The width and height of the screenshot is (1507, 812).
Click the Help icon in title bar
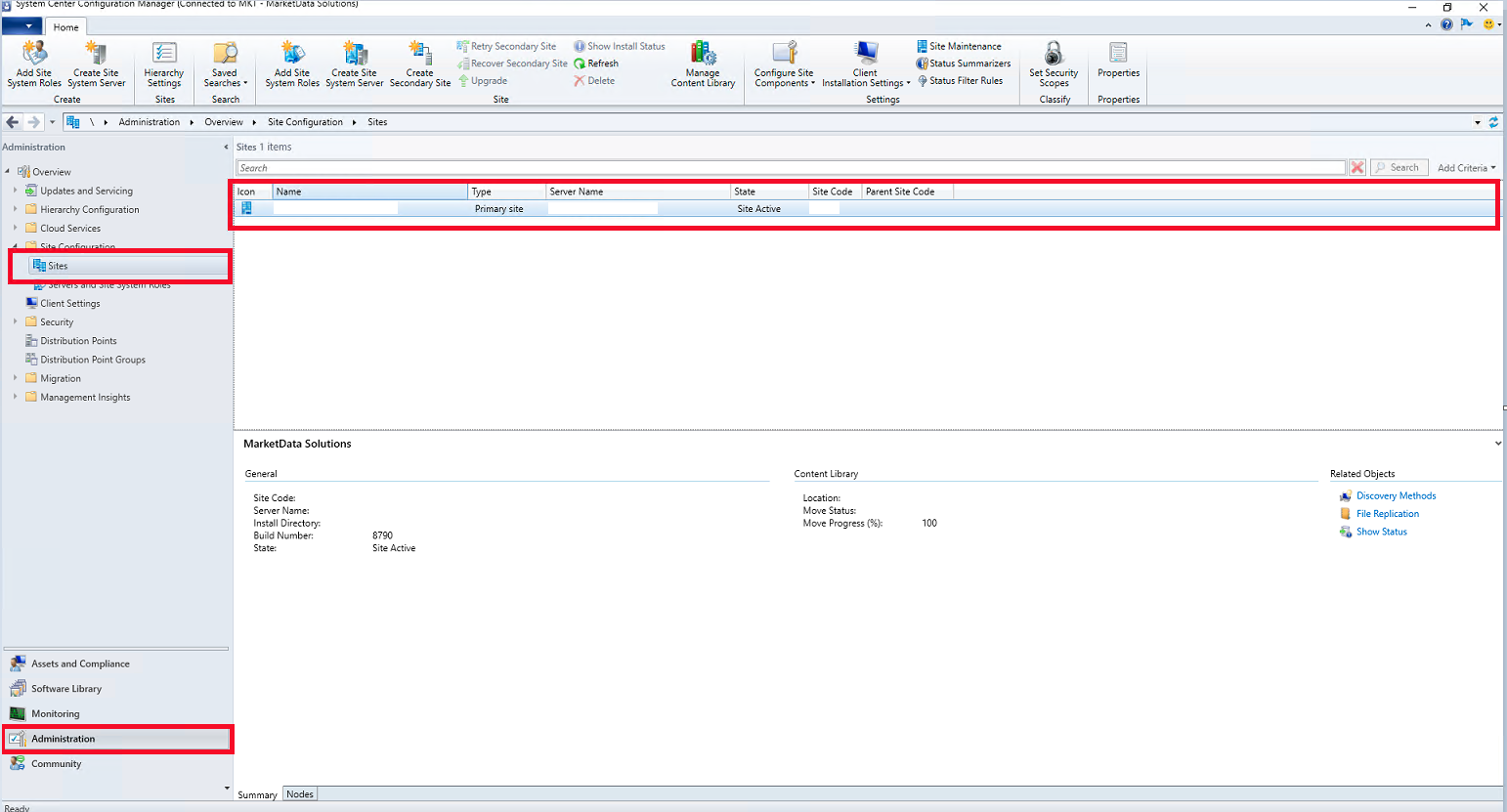[x=1446, y=24]
